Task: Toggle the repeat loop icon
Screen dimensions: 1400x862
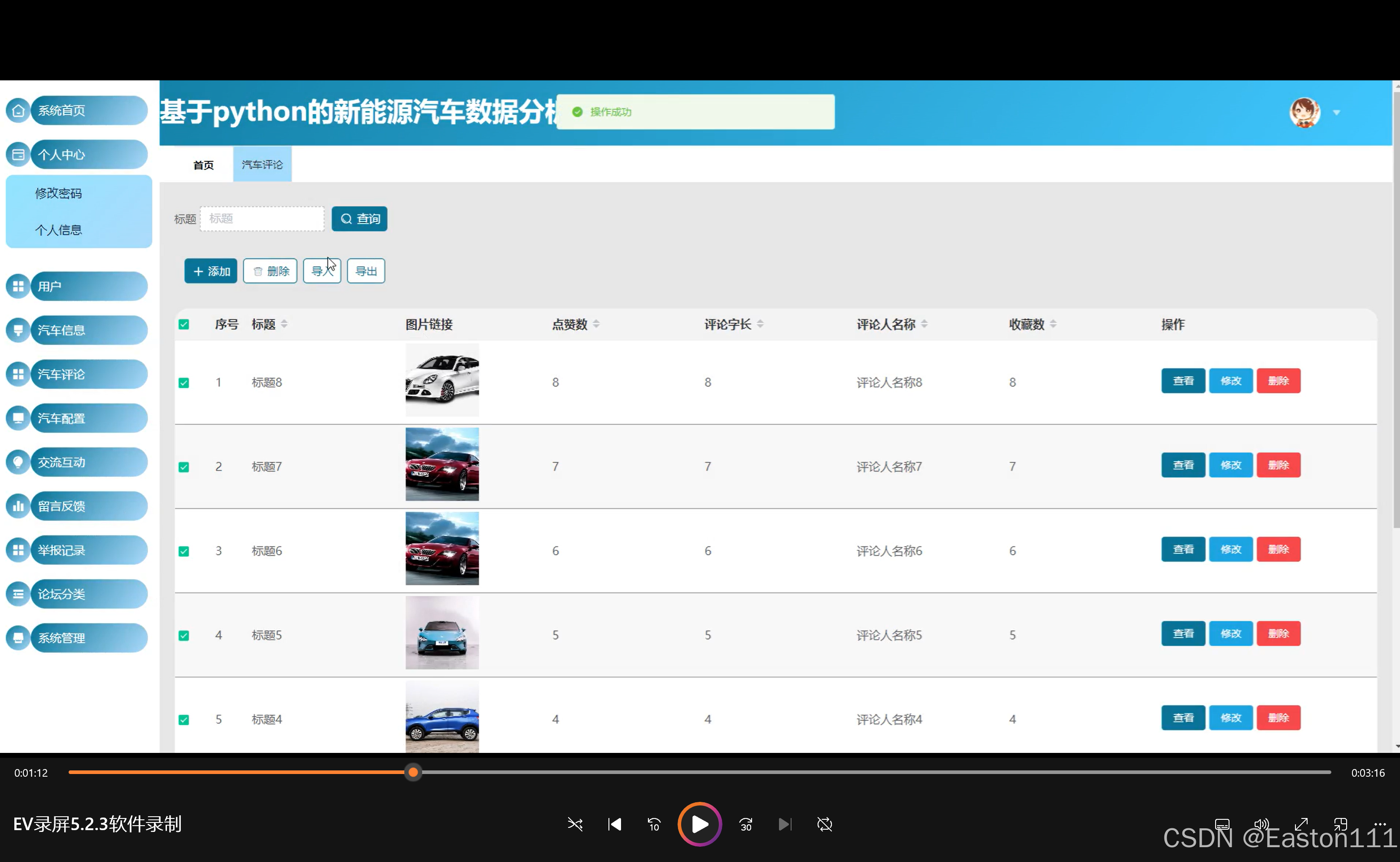Action: pos(824,824)
